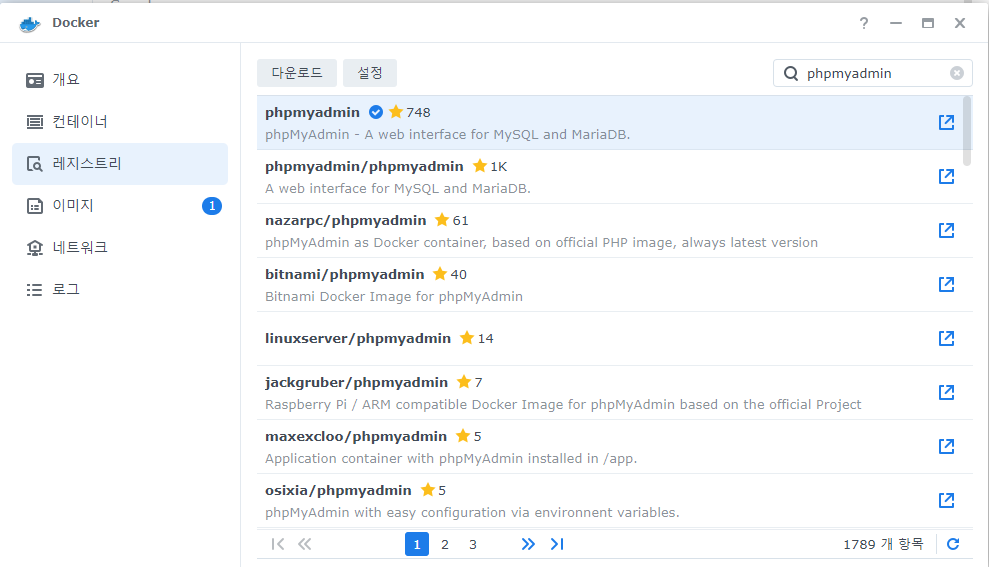Clear the phpmyadmin search text
Viewport: 989px width, 567px height.
pyautogui.click(x=957, y=73)
